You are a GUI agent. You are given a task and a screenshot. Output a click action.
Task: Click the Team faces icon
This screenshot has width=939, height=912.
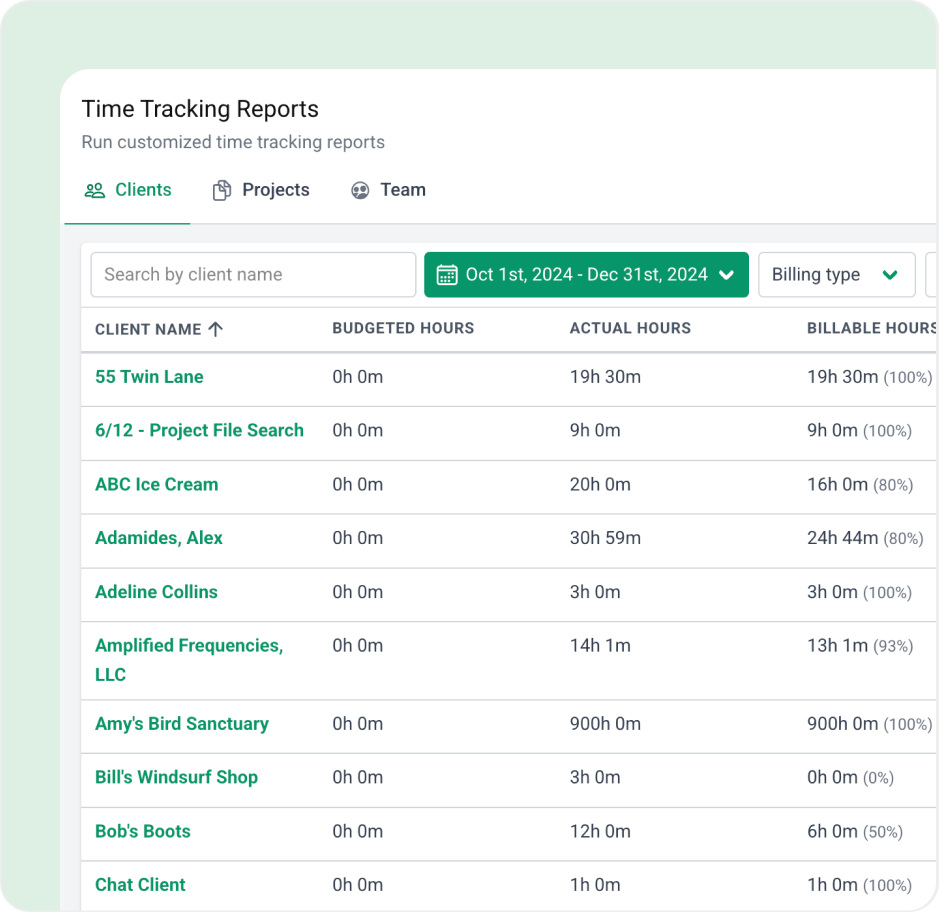pyautogui.click(x=360, y=190)
